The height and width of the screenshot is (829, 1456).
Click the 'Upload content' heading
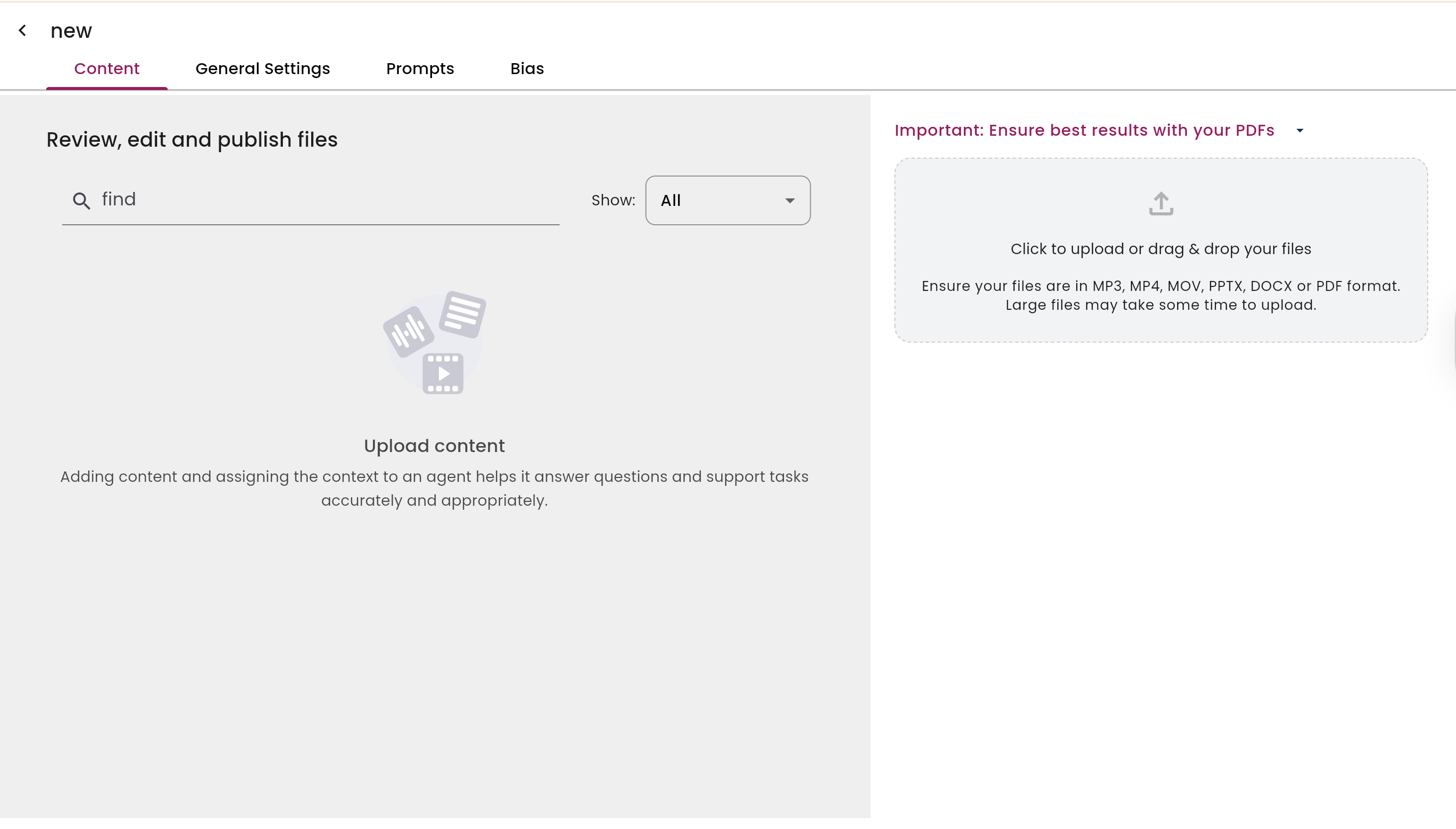(434, 446)
